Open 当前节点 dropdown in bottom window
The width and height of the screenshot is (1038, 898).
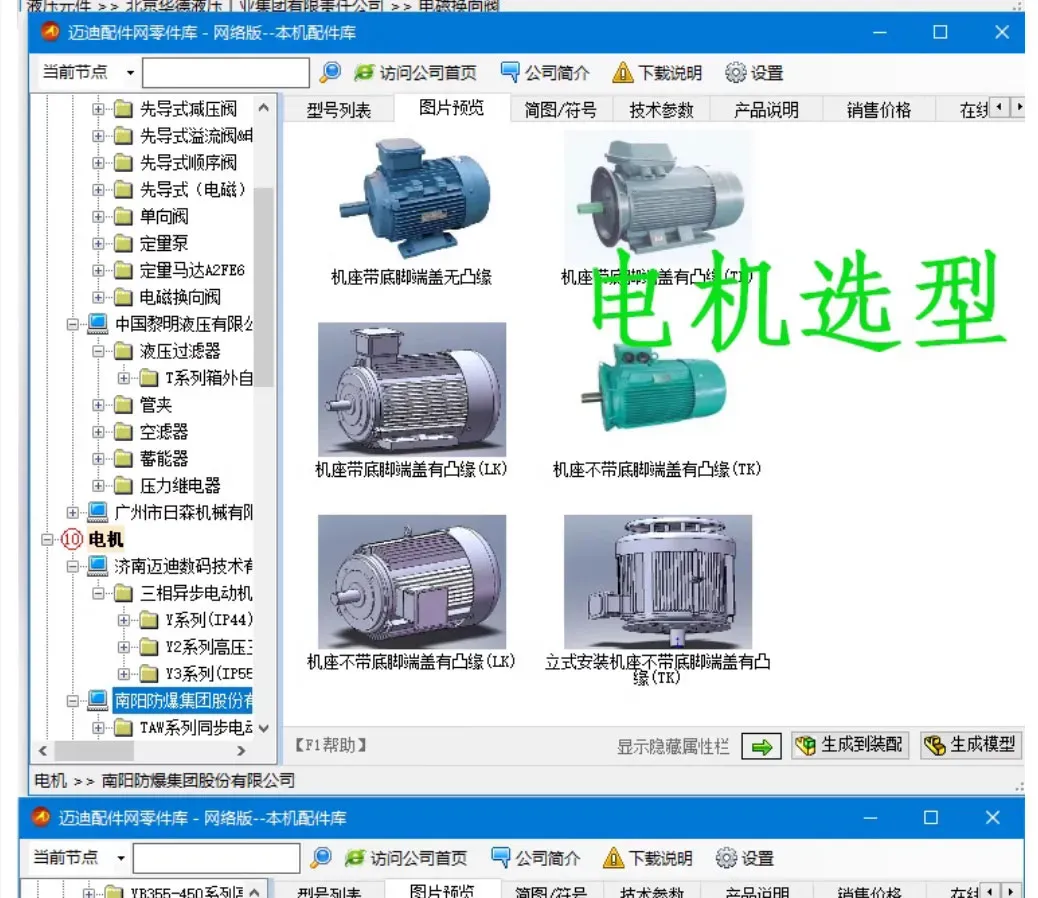pos(121,858)
